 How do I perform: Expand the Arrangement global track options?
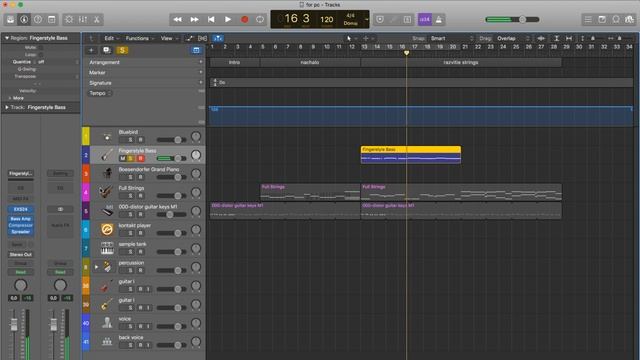[x=200, y=62]
